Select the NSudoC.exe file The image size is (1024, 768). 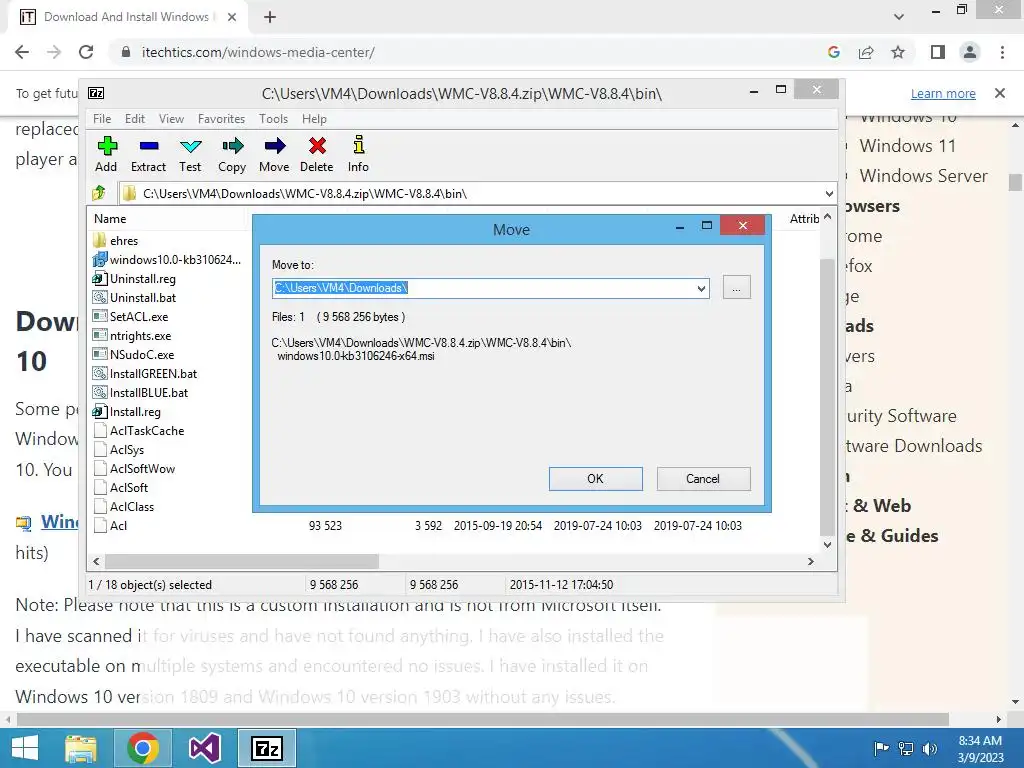(x=134, y=354)
